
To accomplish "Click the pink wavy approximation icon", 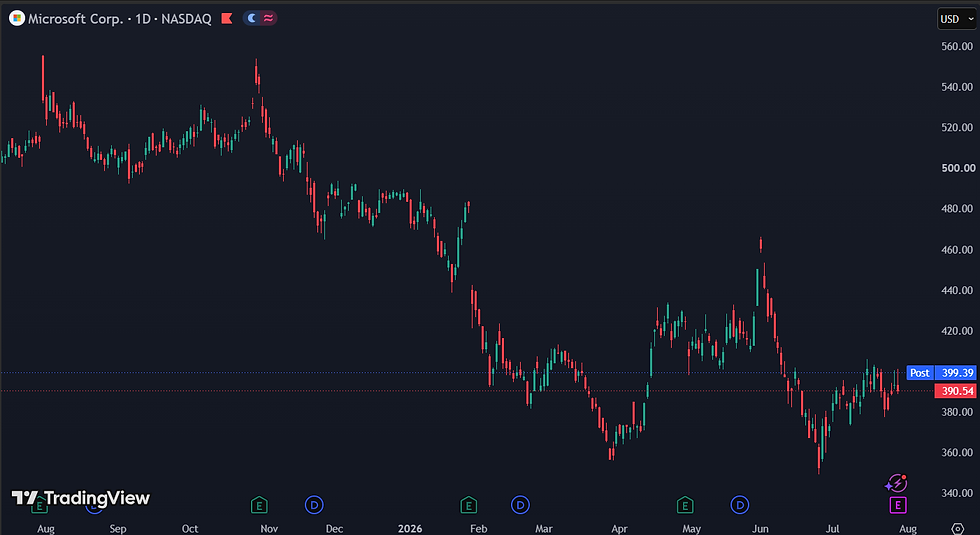I will click(268, 18).
